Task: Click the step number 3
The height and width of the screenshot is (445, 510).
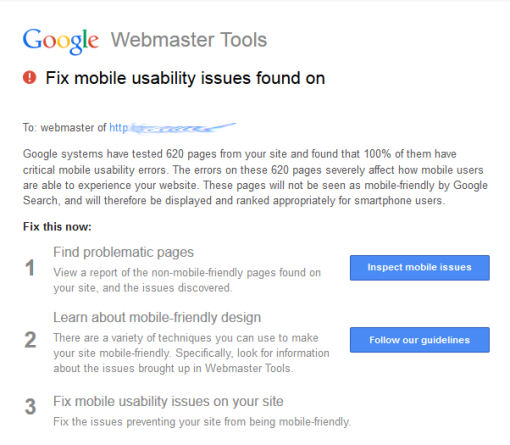Action: 30,407
